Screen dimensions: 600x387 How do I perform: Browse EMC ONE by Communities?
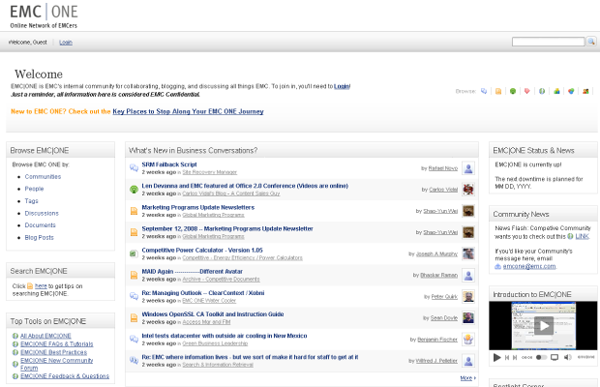coord(43,176)
